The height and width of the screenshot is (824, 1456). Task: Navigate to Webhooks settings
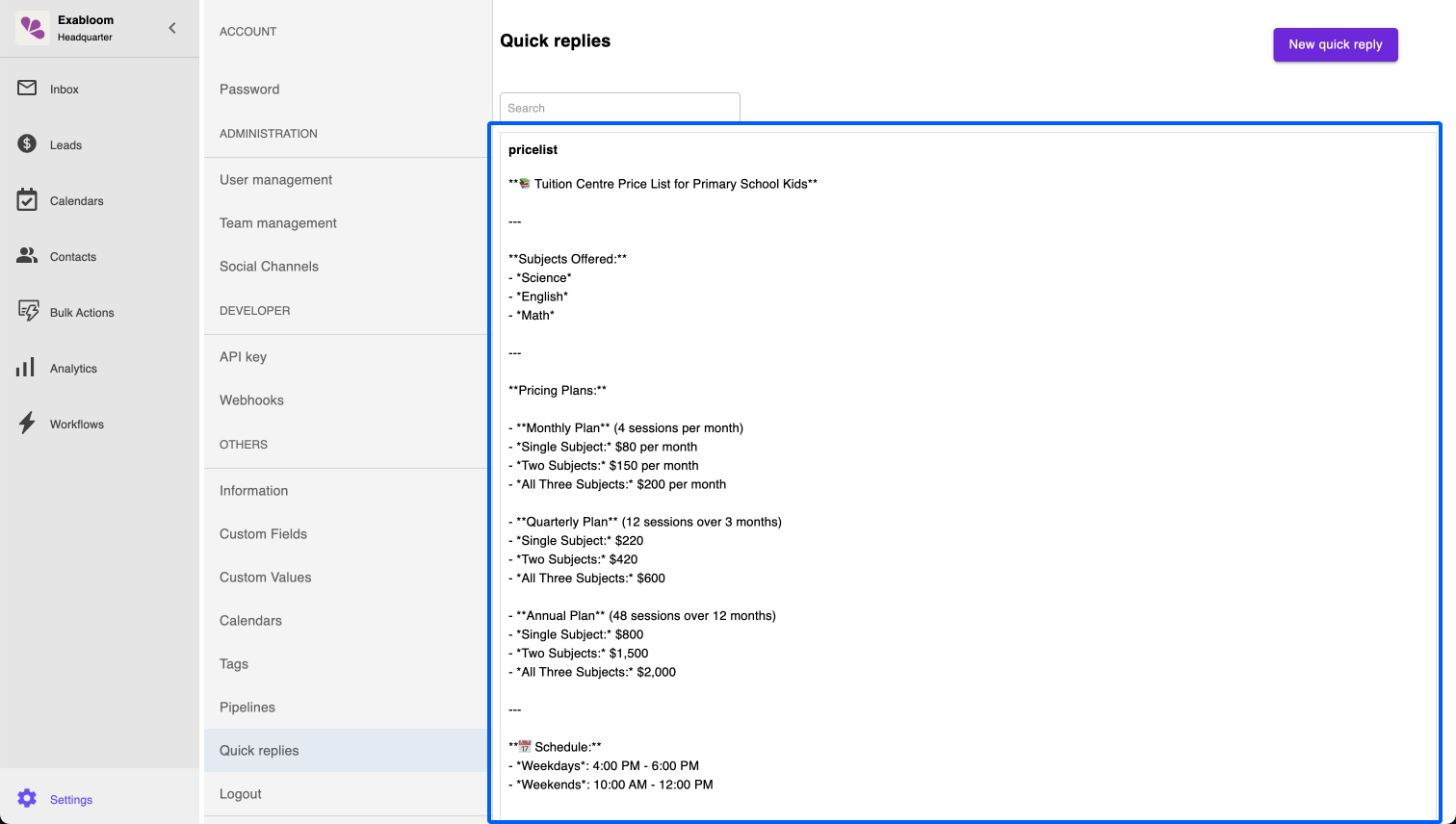coord(251,400)
